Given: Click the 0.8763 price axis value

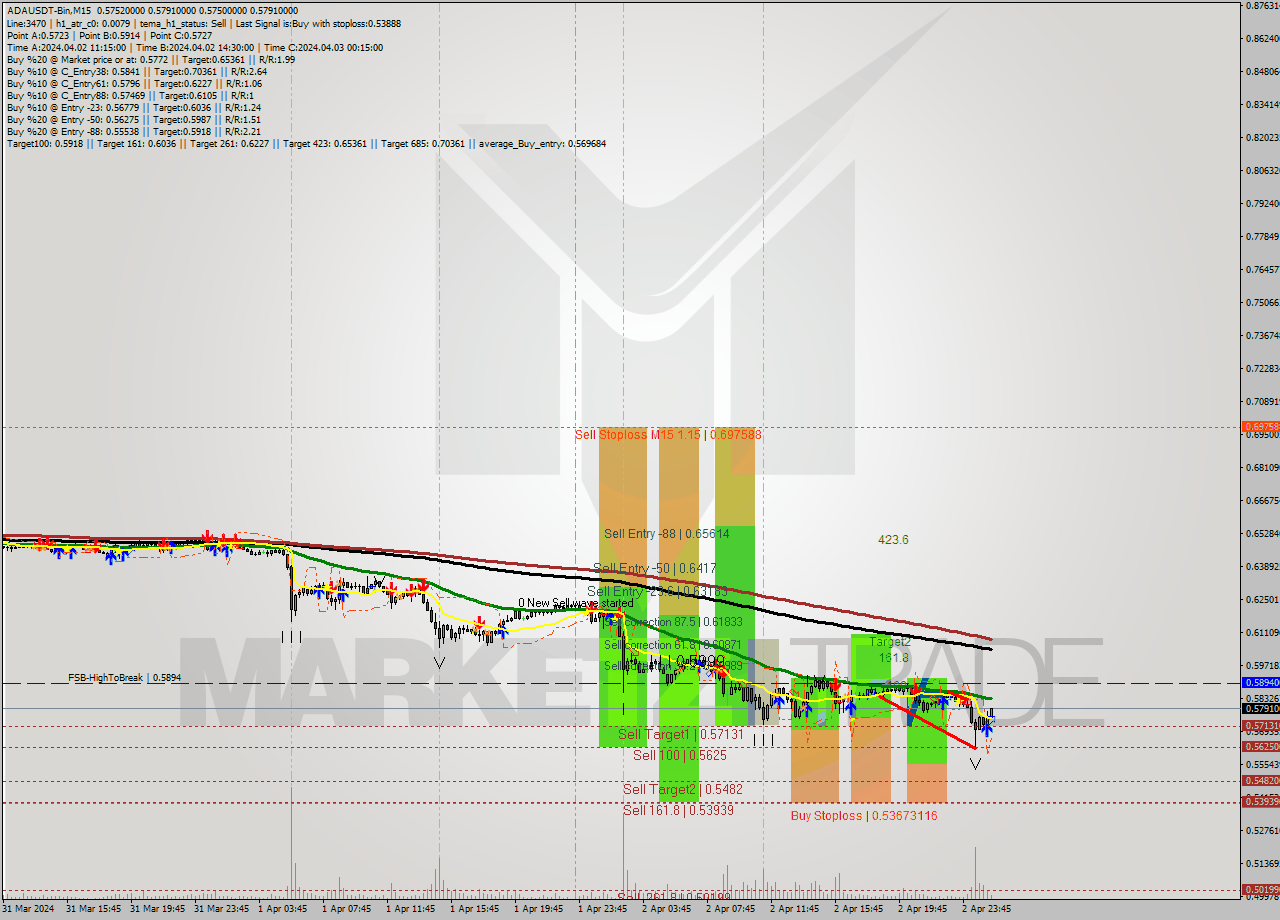Looking at the screenshot, I should (1261, 6).
